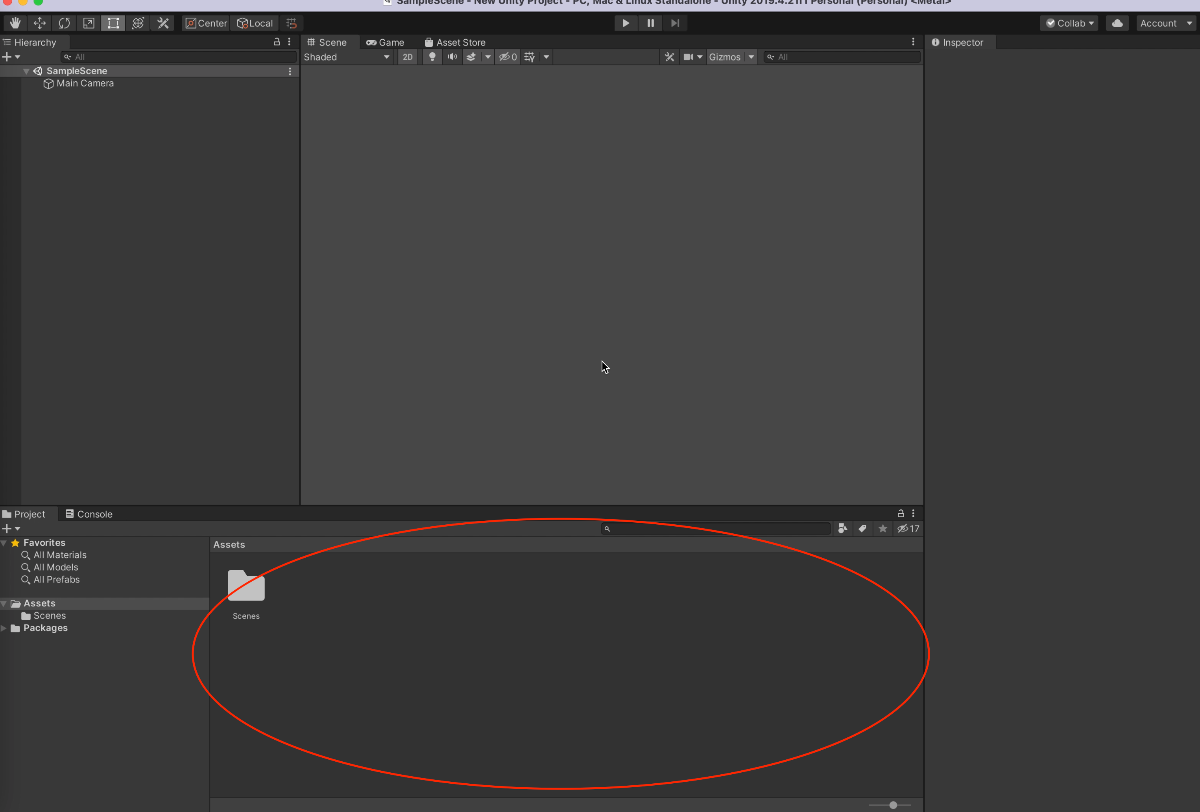Open the Shaded draw mode dropdown

[x=347, y=57]
